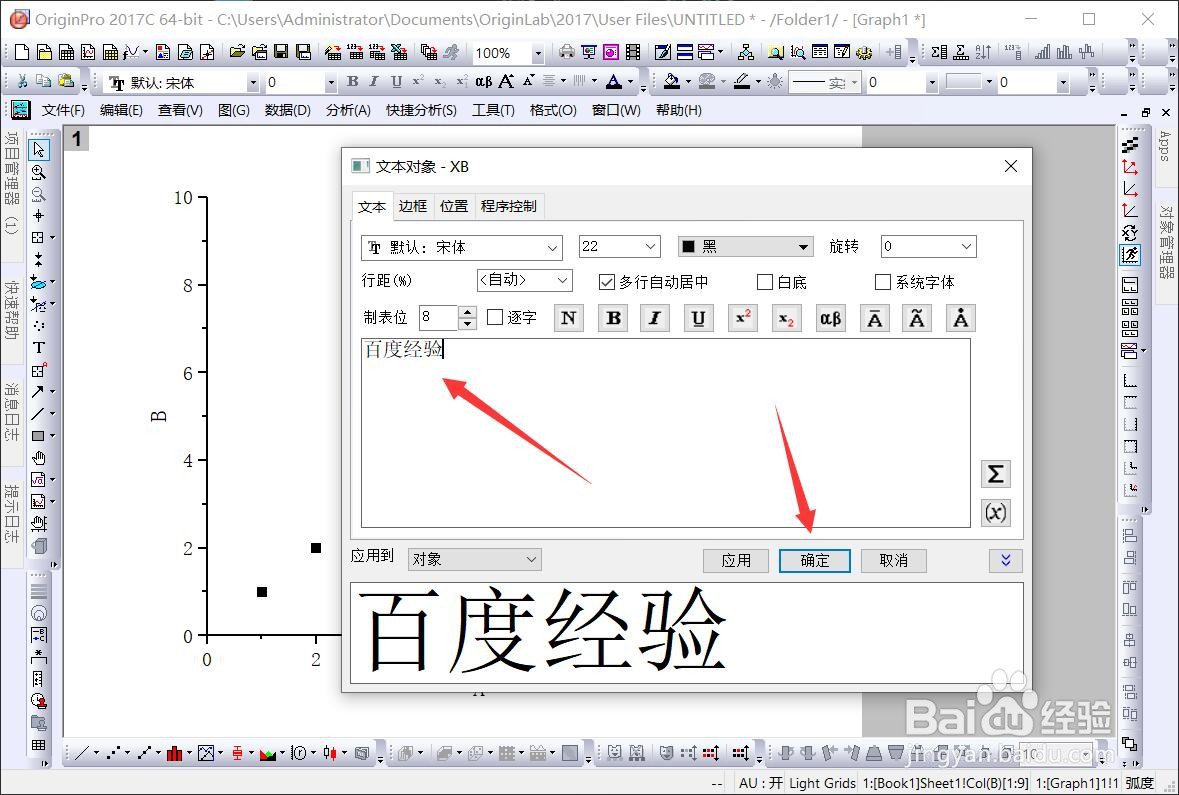This screenshot has width=1179, height=795.
Task: Click New Project icon in standard toolbar
Action: click(x=22, y=52)
